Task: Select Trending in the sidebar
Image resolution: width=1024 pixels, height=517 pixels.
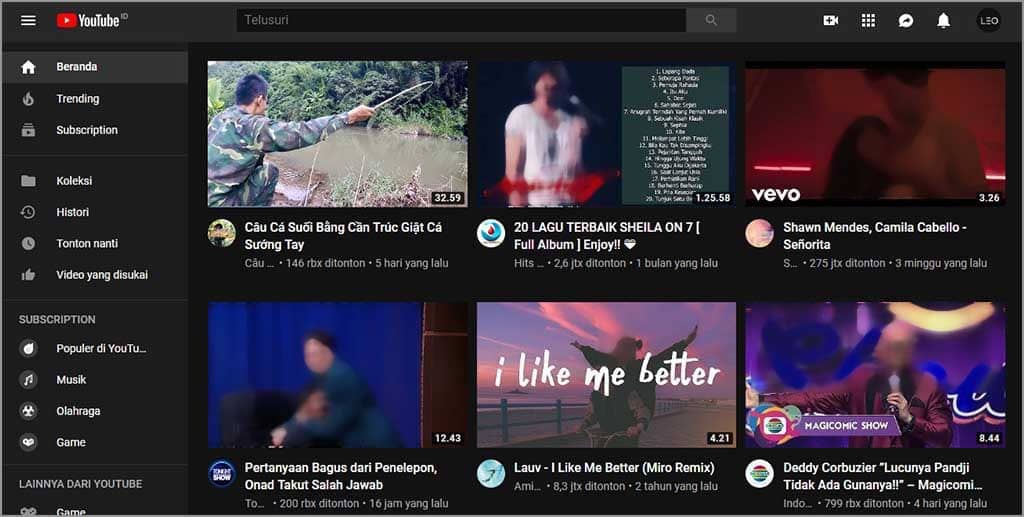Action: click(x=95, y=99)
